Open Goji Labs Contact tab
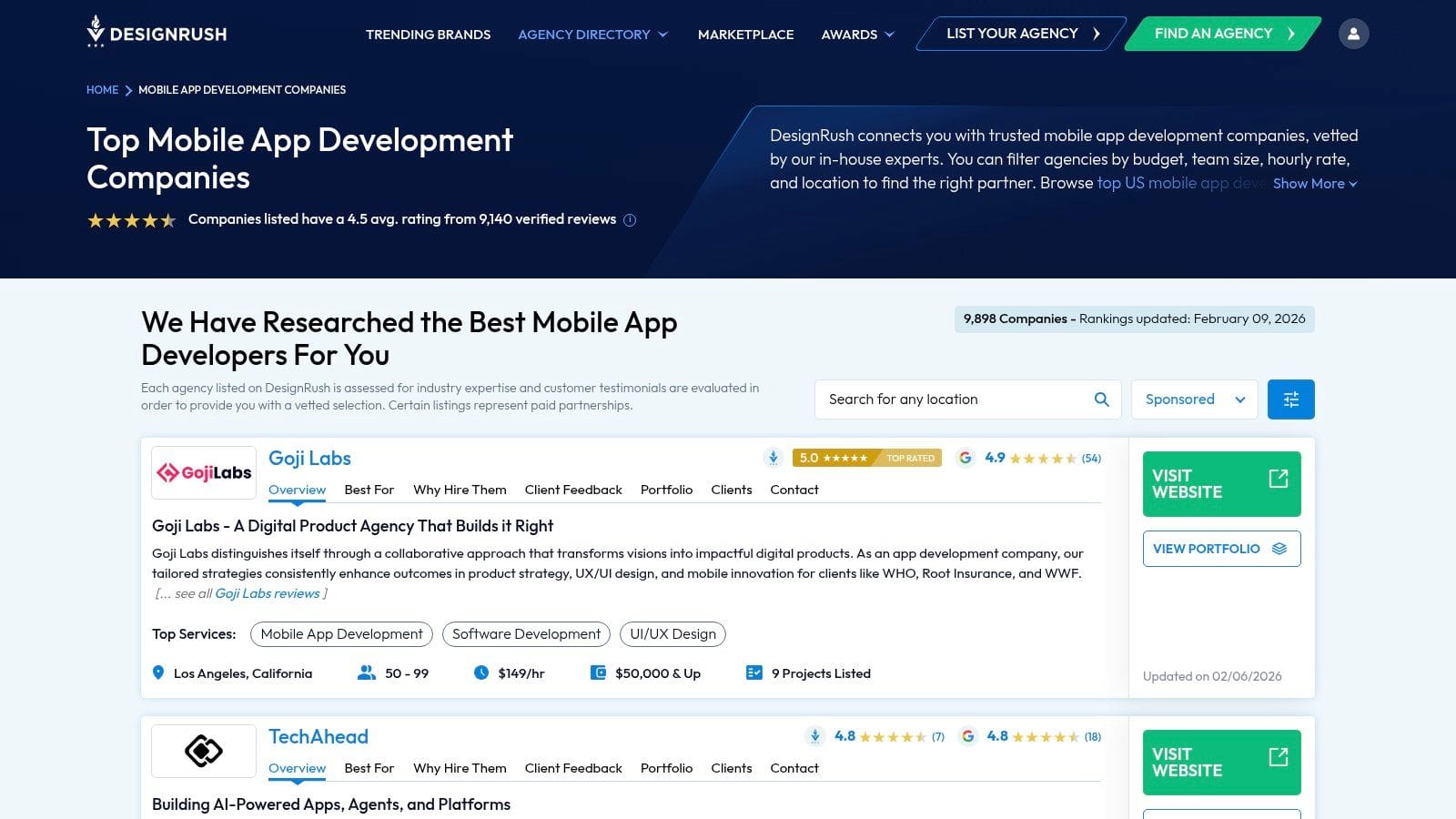Screen dimensions: 1456x819 tap(794, 490)
